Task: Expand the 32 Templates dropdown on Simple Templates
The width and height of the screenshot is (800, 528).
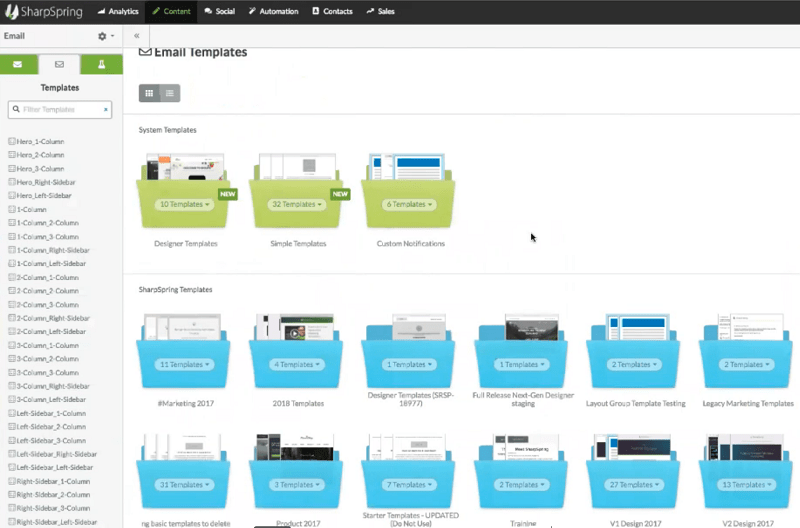Action: click(x=297, y=204)
